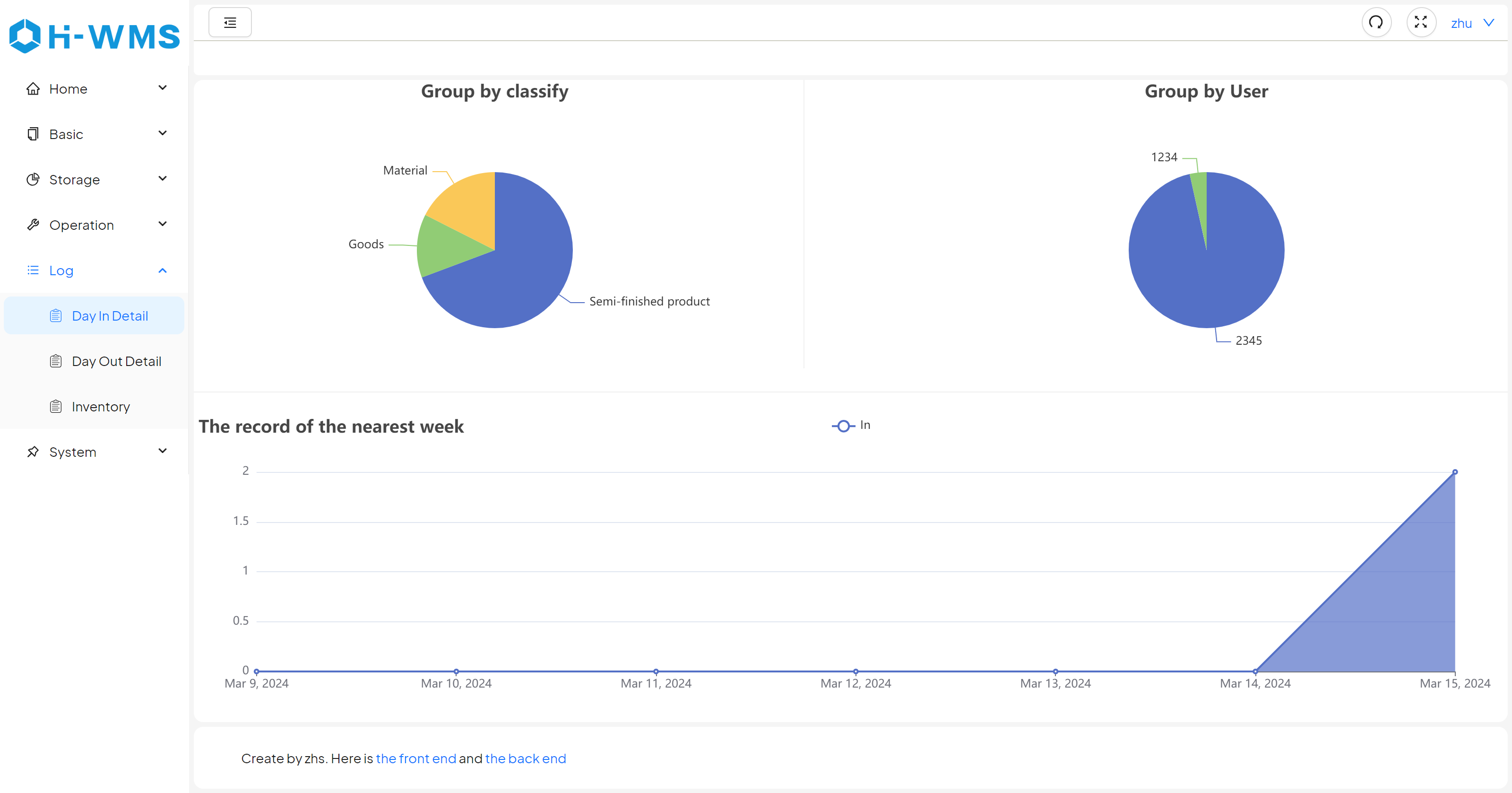Collapse the Log menu chevron
Screen dimensions: 1512x793
163,270
